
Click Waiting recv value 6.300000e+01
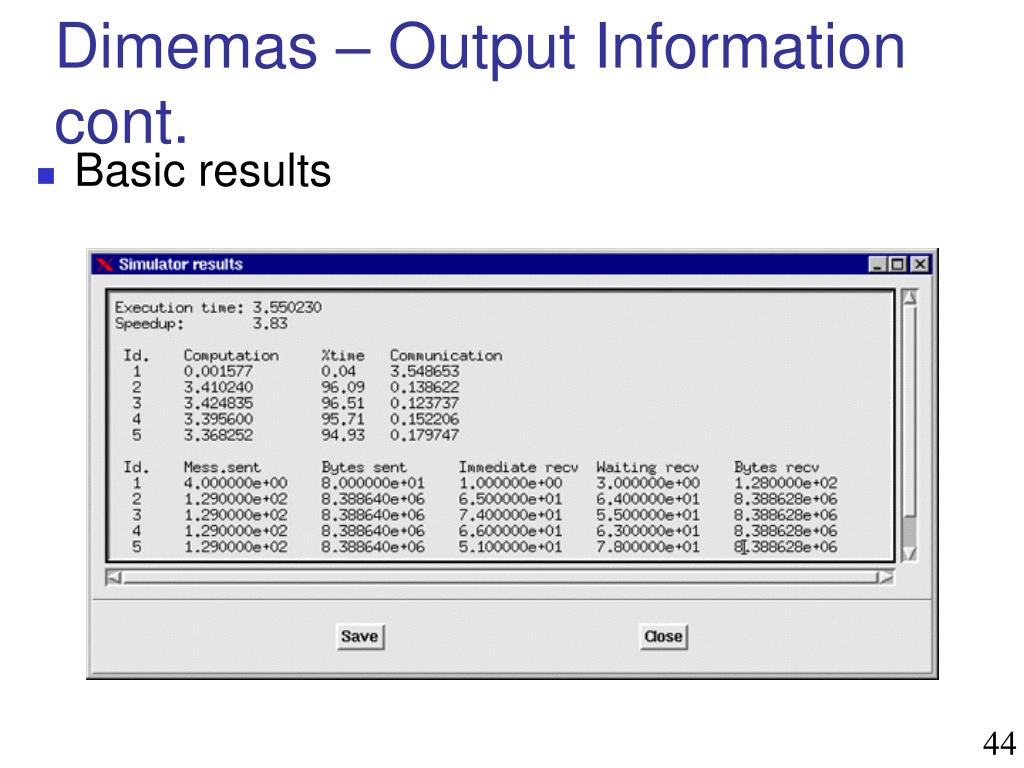coord(648,531)
